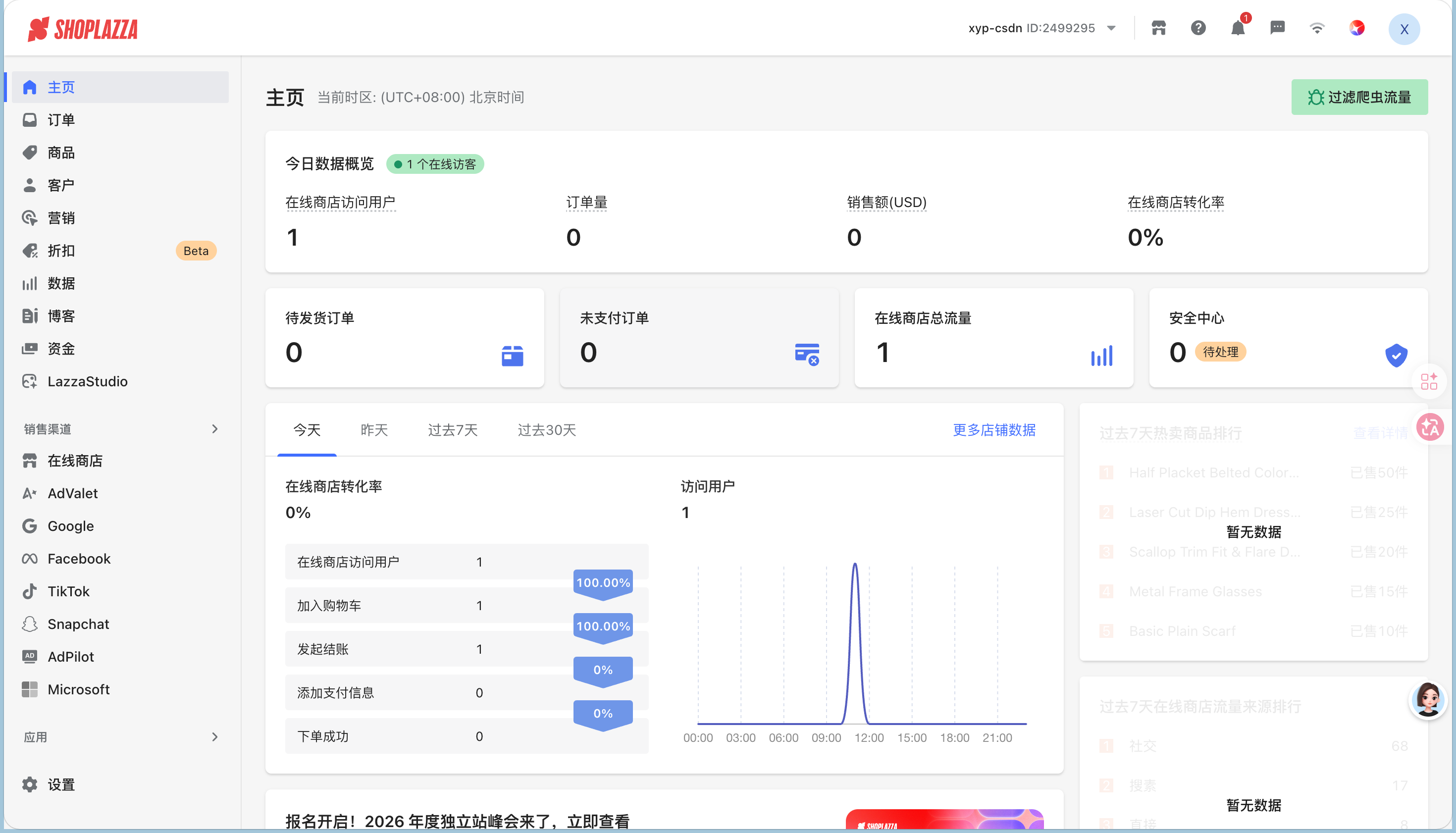Click the 添加支付信息 funnel row
1456x833 pixels.
point(467,692)
